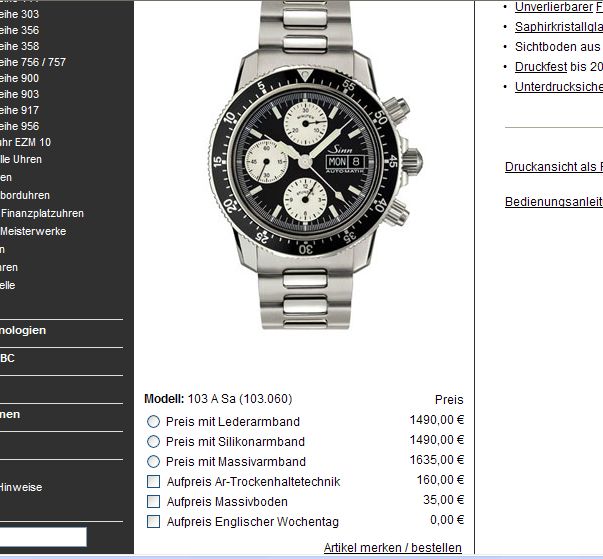The height and width of the screenshot is (559, 603).
Task: Click the Sinn 103 watch image
Action: pyautogui.click(x=315, y=165)
